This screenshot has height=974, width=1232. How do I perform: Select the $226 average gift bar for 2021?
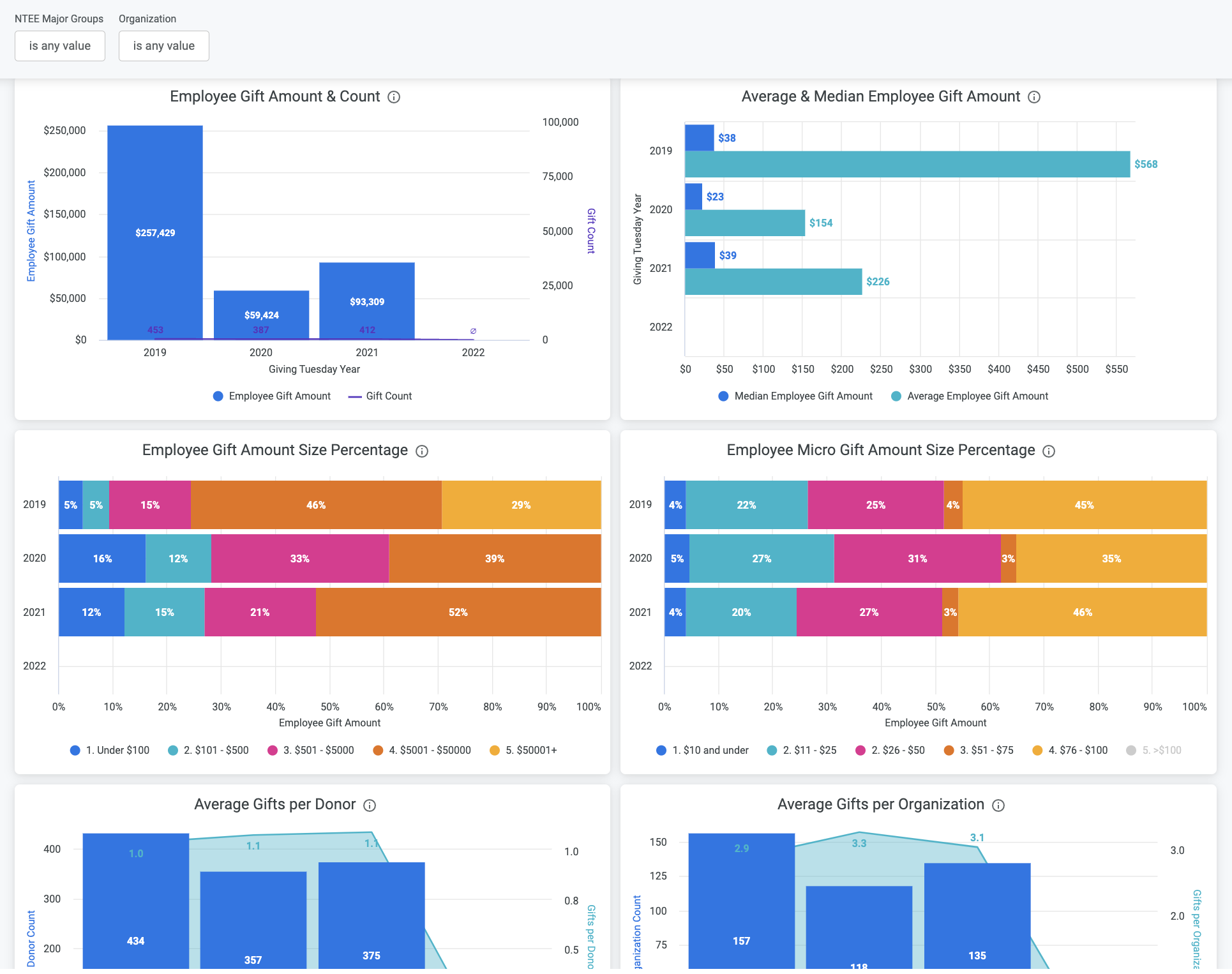coord(773,281)
